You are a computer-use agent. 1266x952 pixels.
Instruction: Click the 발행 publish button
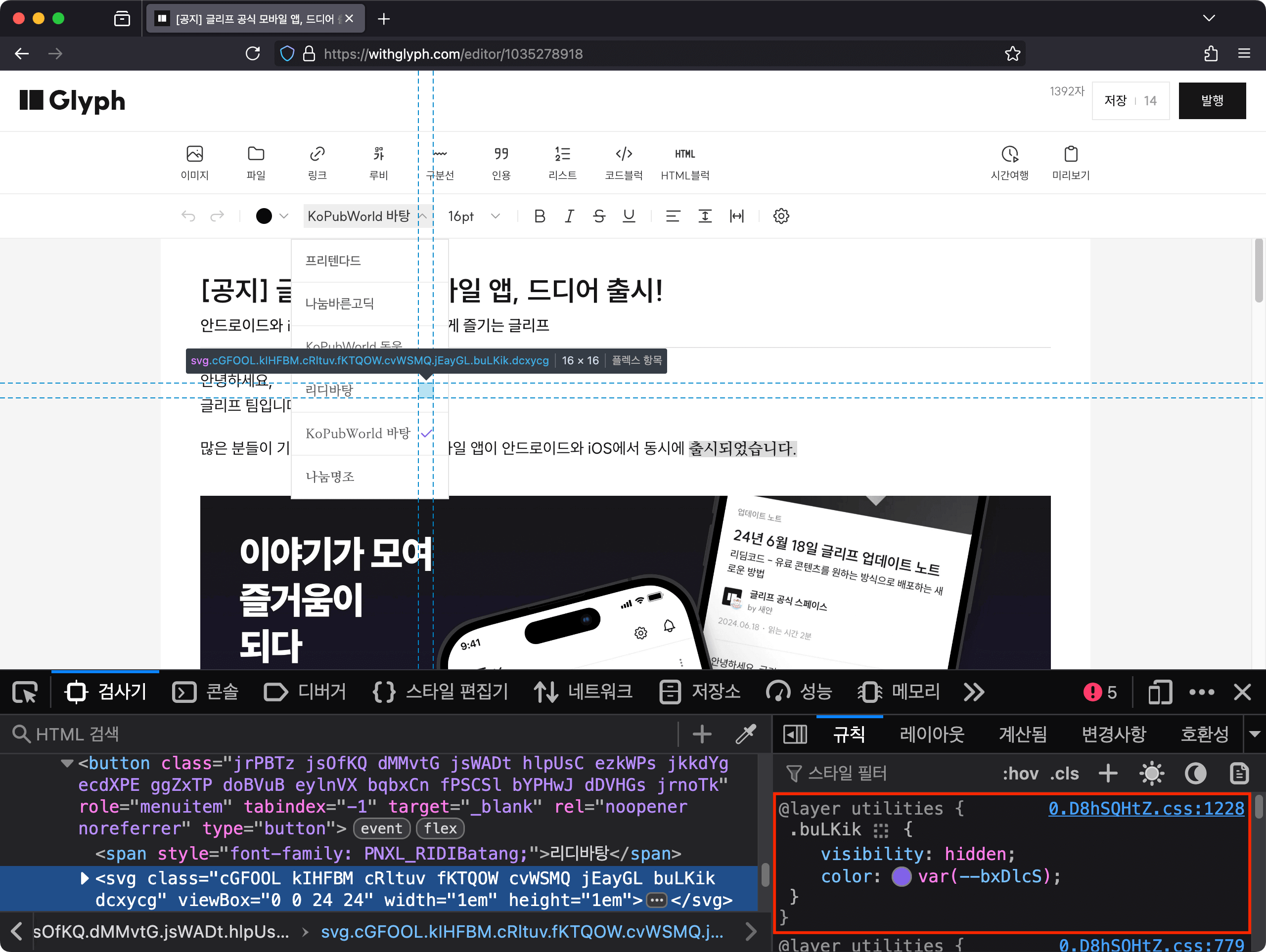pyautogui.click(x=1212, y=101)
